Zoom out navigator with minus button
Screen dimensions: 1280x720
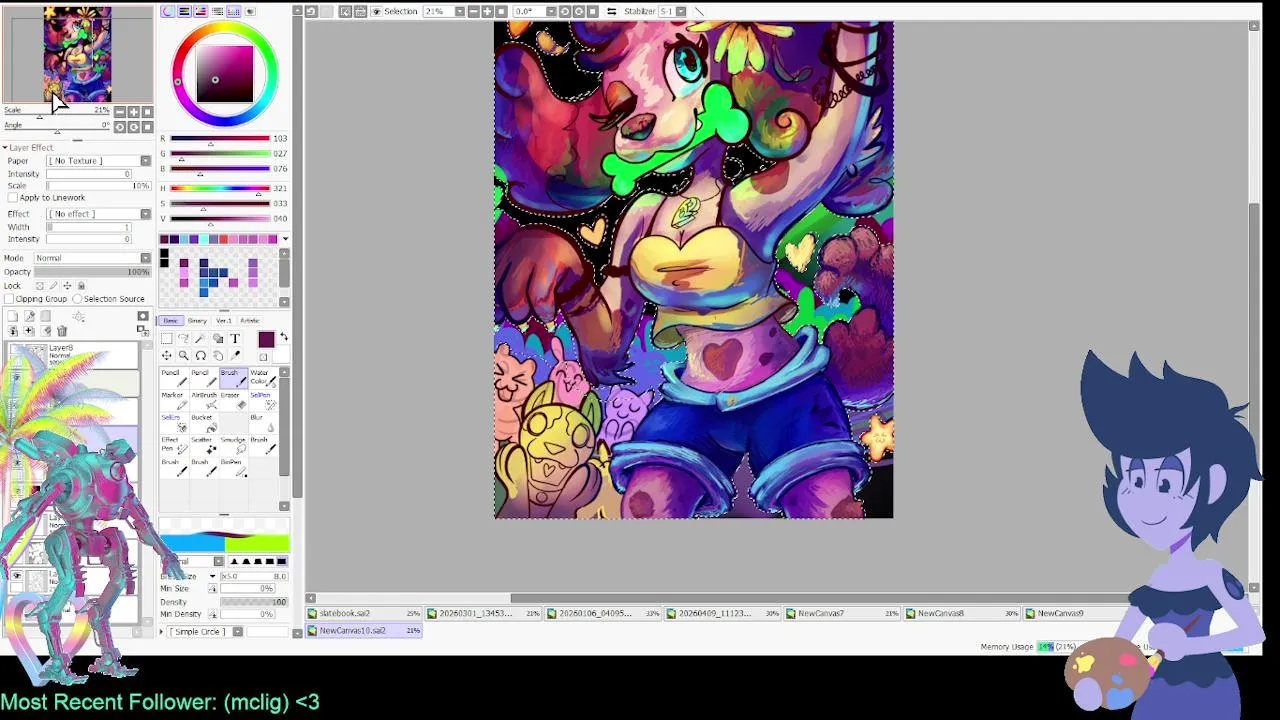tap(120, 112)
